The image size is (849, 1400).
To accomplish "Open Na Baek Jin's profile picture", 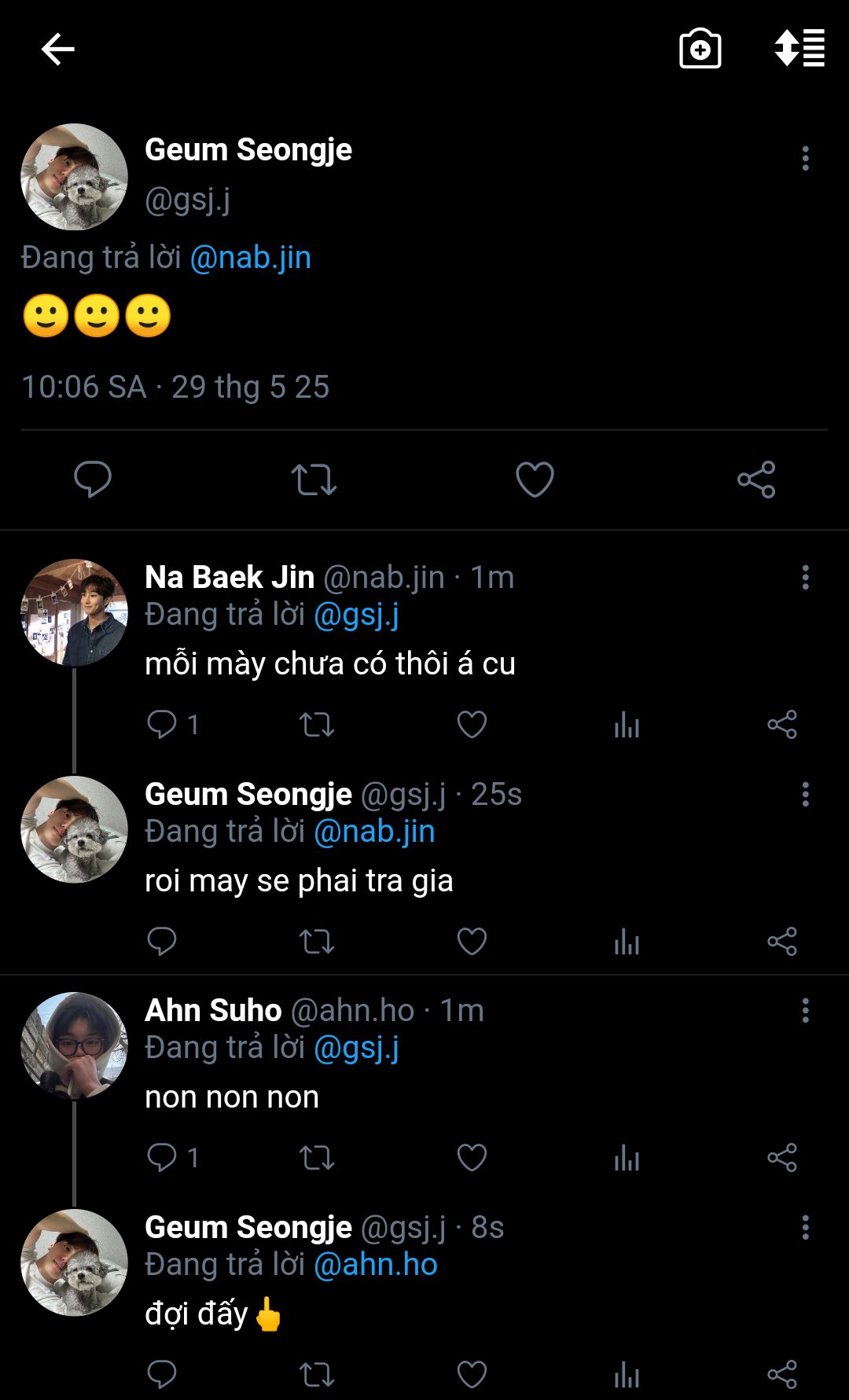I will click(x=74, y=612).
